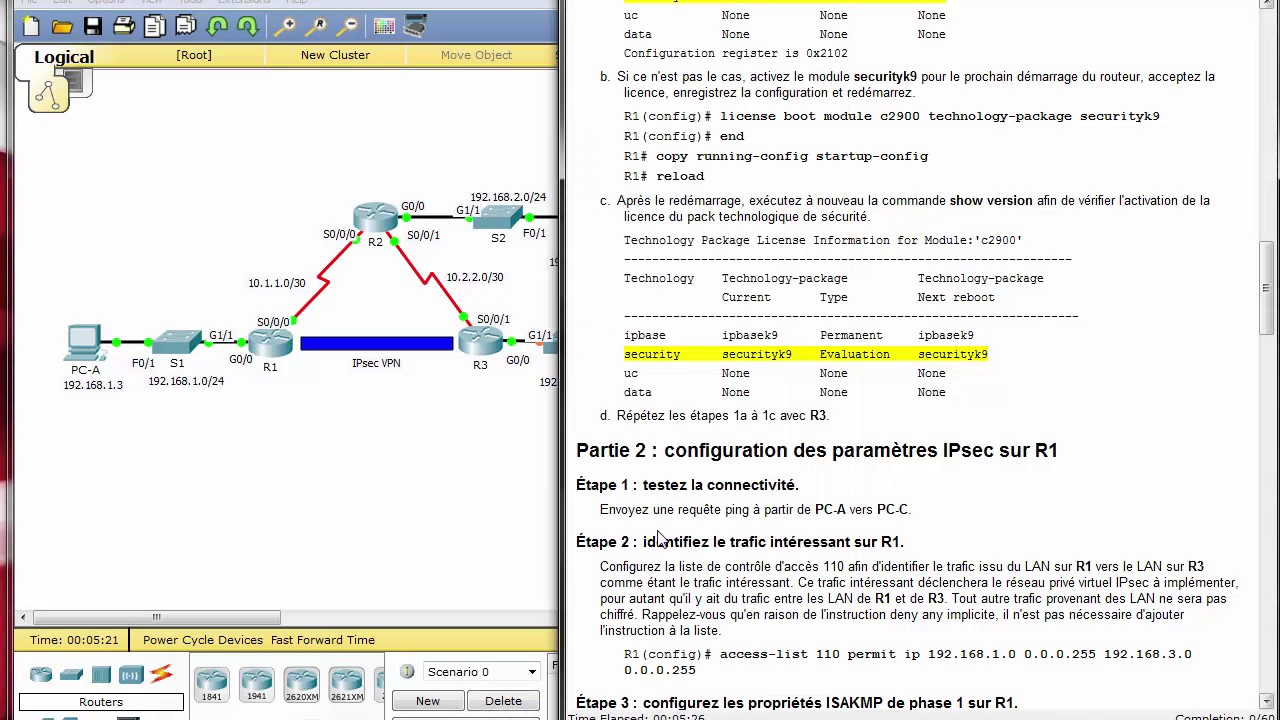Open the drawing palette icon
Viewport: 1280px width, 720px height.
coord(384,27)
